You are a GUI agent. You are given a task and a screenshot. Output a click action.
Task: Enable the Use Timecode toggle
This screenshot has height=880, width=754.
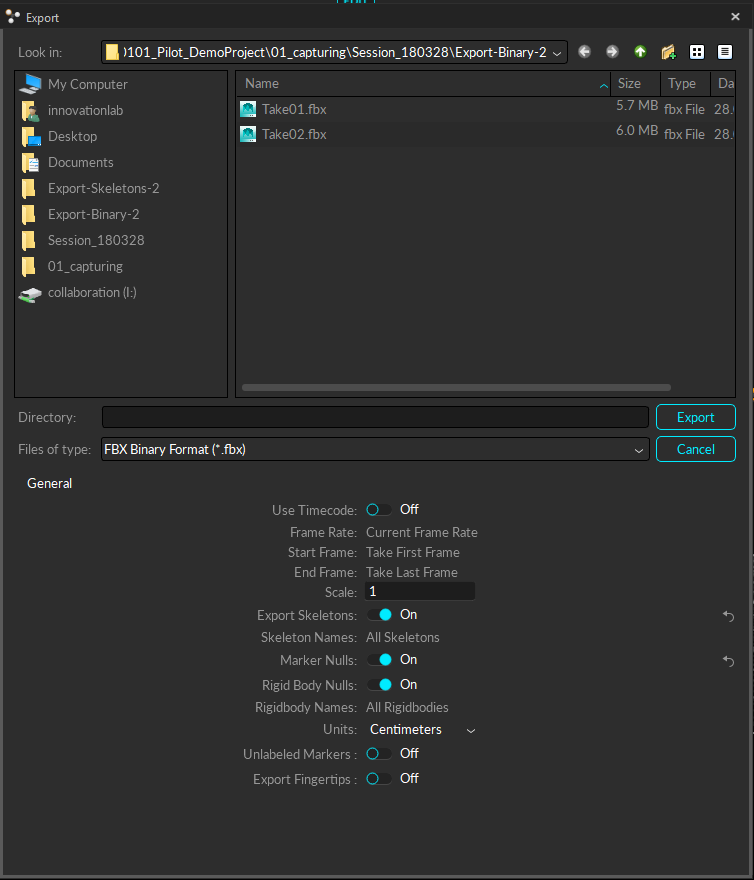point(379,510)
